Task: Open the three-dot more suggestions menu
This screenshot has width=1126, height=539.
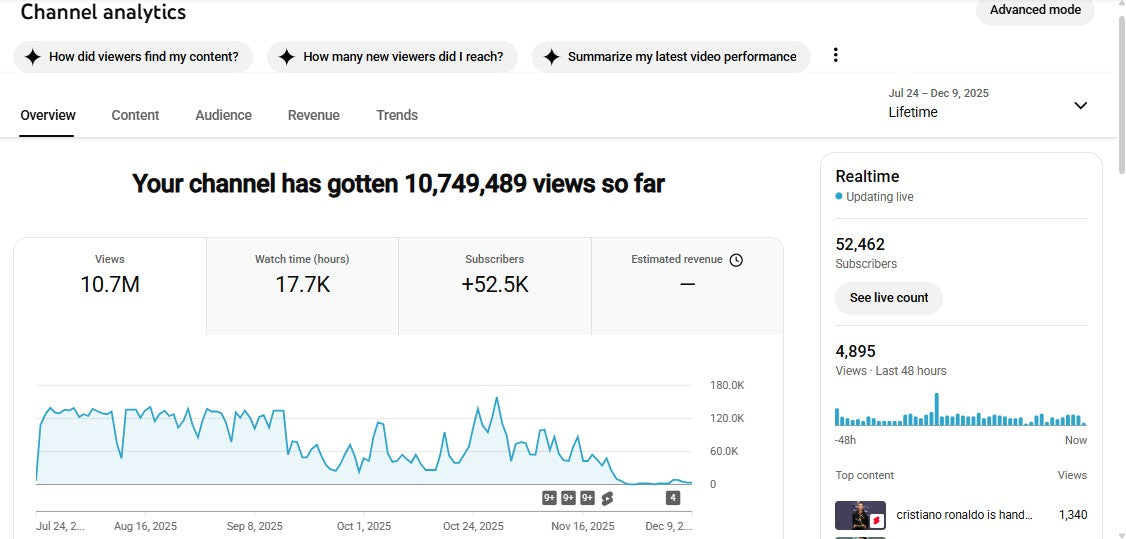Action: (836, 56)
